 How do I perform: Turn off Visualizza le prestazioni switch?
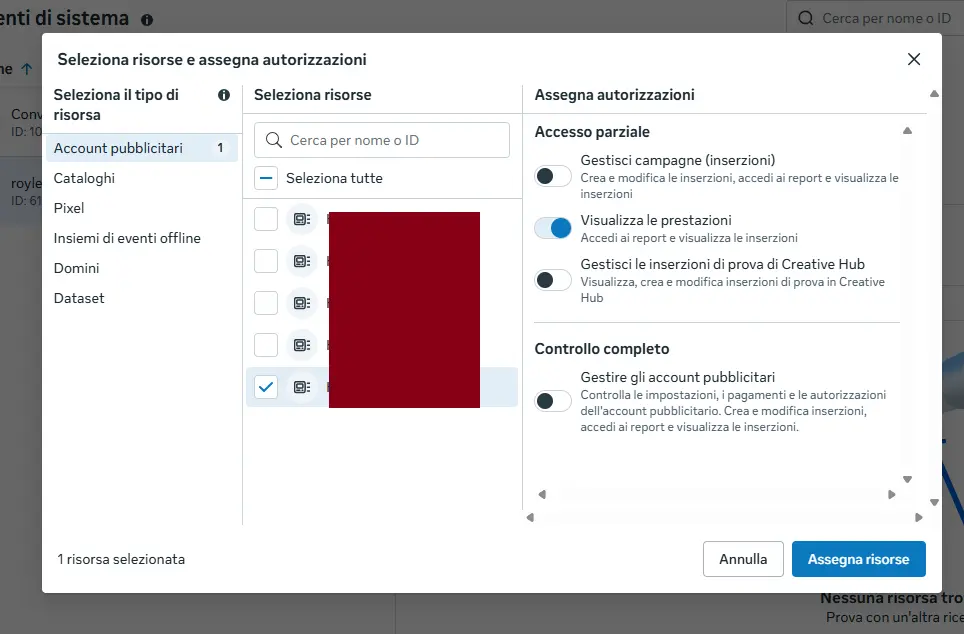(553, 228)
